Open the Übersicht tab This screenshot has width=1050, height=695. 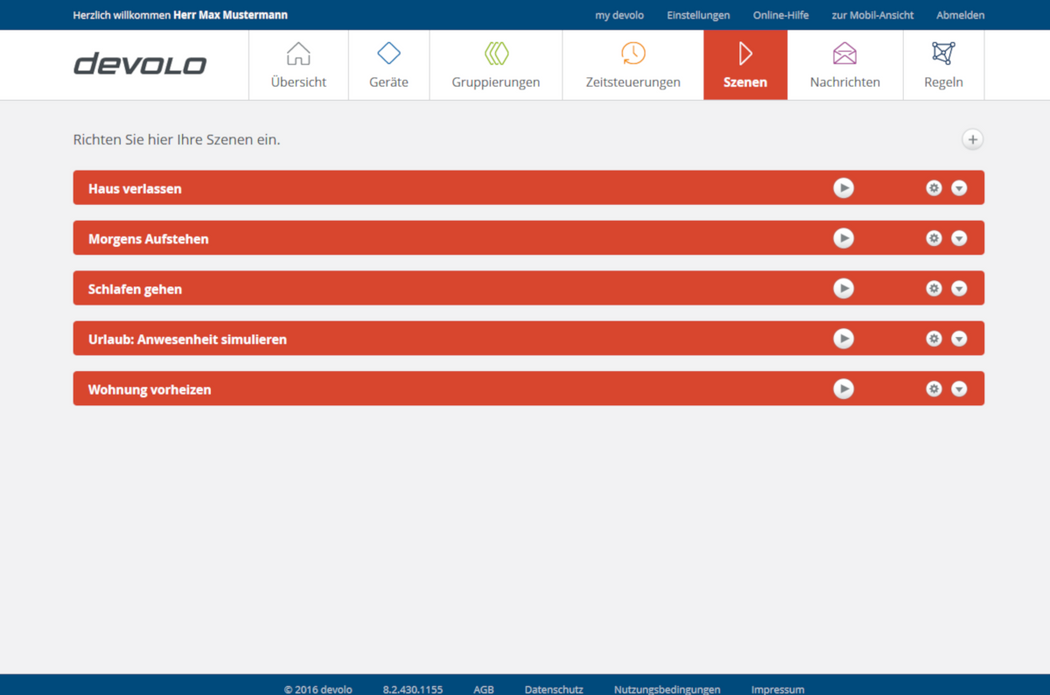(x=298, y=65)
